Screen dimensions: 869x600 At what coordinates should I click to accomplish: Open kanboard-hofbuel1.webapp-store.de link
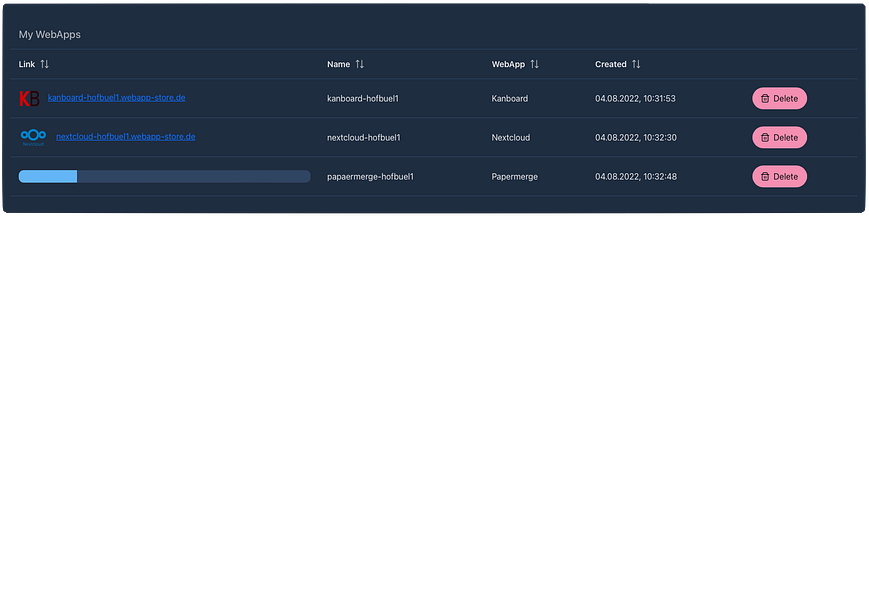pos(116,98)
